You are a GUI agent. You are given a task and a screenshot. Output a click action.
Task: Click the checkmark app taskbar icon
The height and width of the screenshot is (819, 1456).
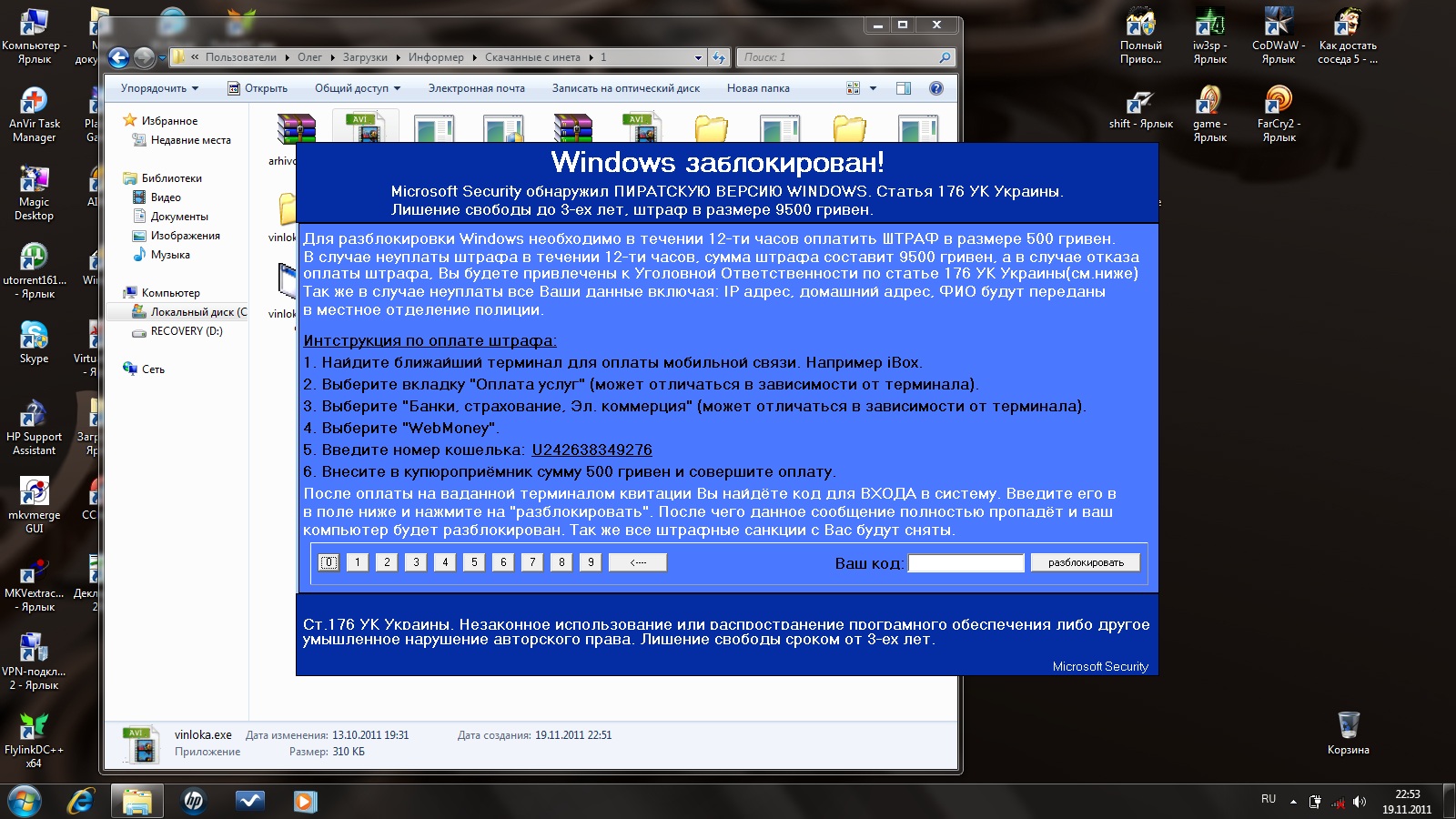[249, 801]
